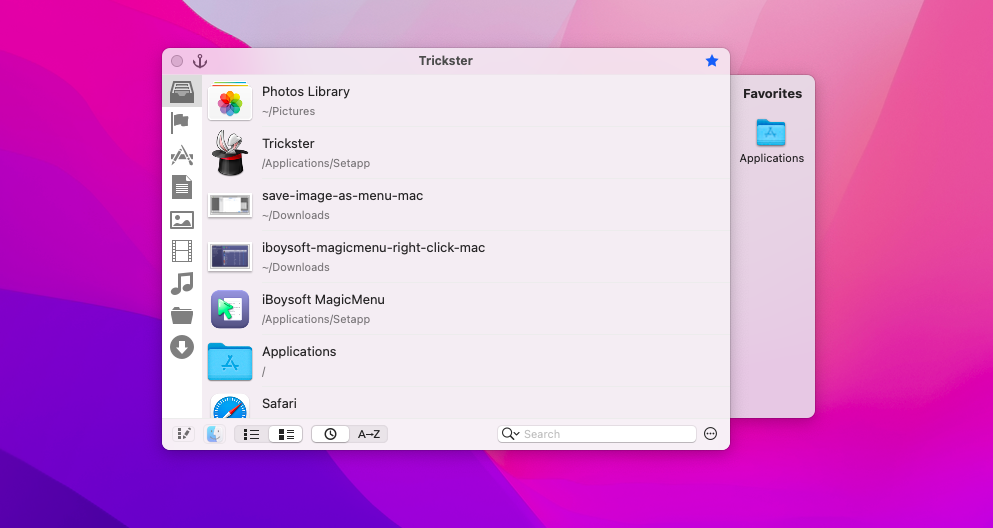Select Trickster top hat app icon
Screen dimensions: 993x528
click(x=230, y=153)
